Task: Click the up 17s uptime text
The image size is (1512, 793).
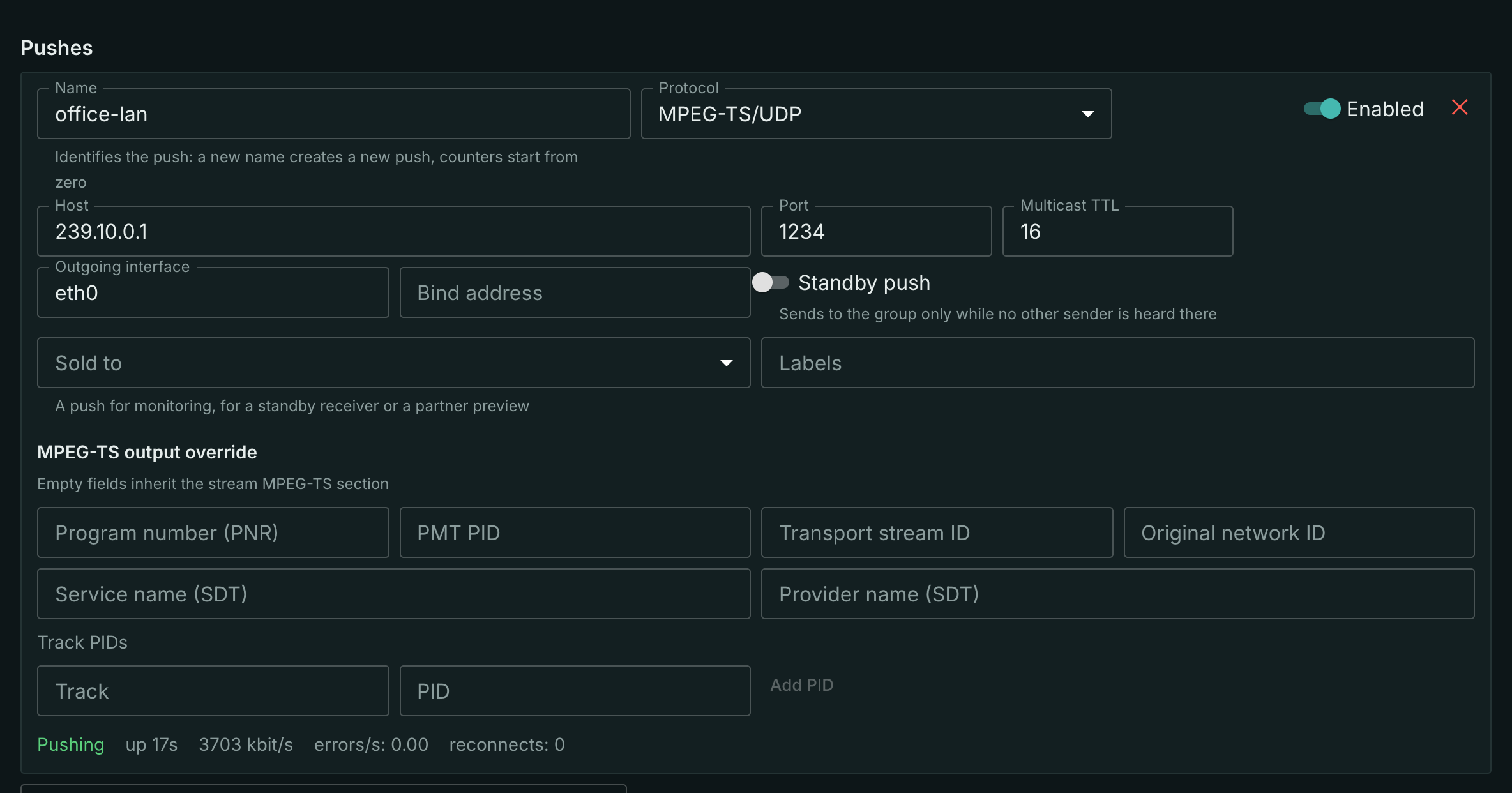Action: [151, 744]
